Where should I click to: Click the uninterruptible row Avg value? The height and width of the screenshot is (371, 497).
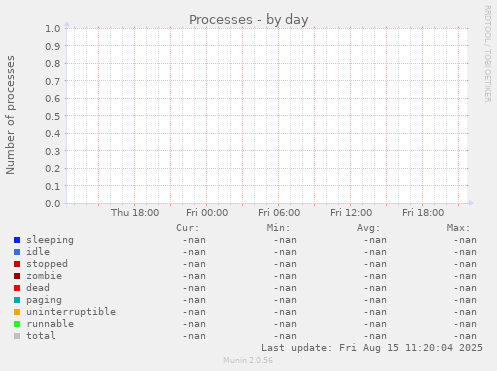(375, 312)
